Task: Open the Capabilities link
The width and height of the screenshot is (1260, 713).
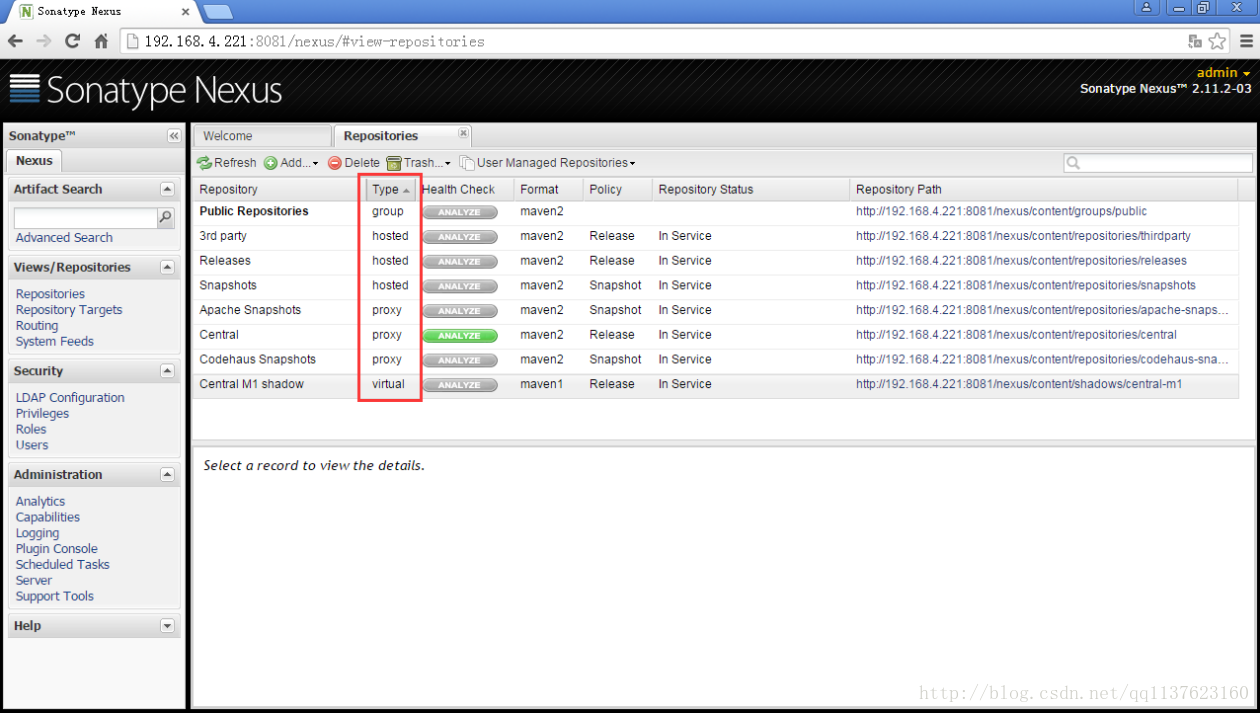Action: coord(48,518)
